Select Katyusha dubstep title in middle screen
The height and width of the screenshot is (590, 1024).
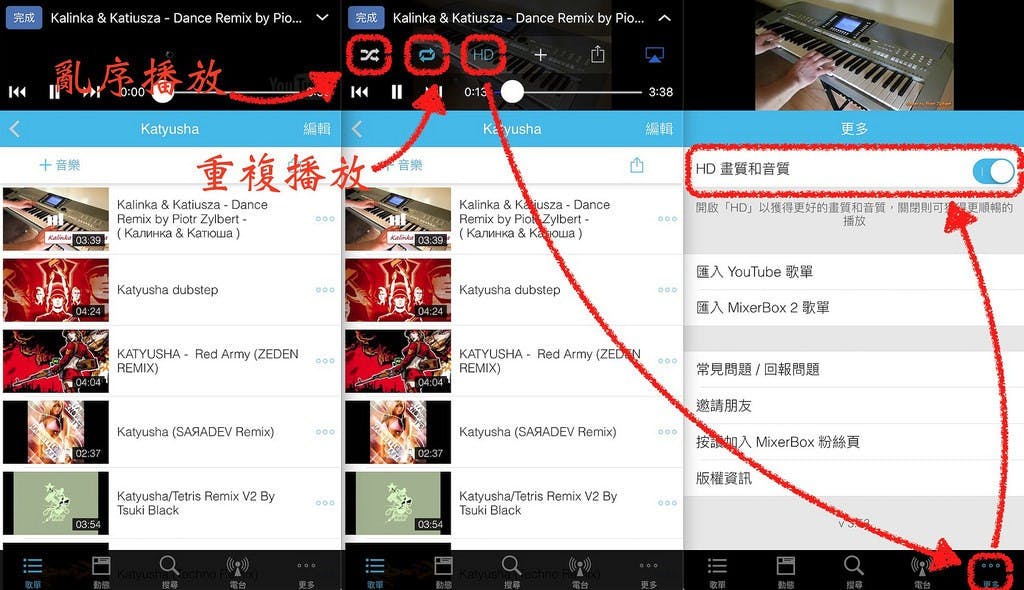(x=509, y=289)
